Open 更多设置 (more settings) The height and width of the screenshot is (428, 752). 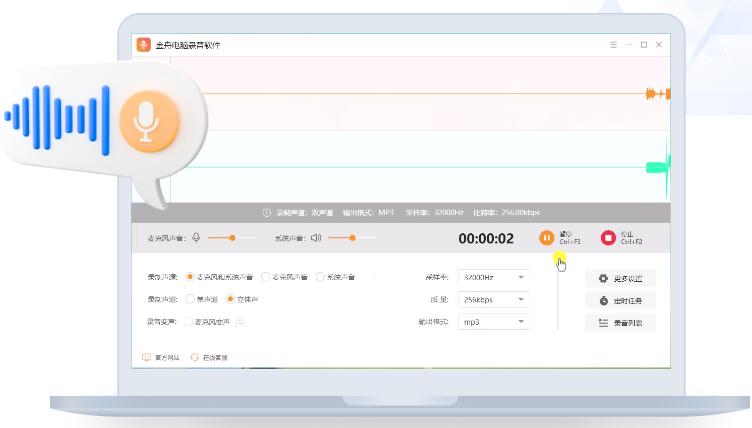point(620,278)
